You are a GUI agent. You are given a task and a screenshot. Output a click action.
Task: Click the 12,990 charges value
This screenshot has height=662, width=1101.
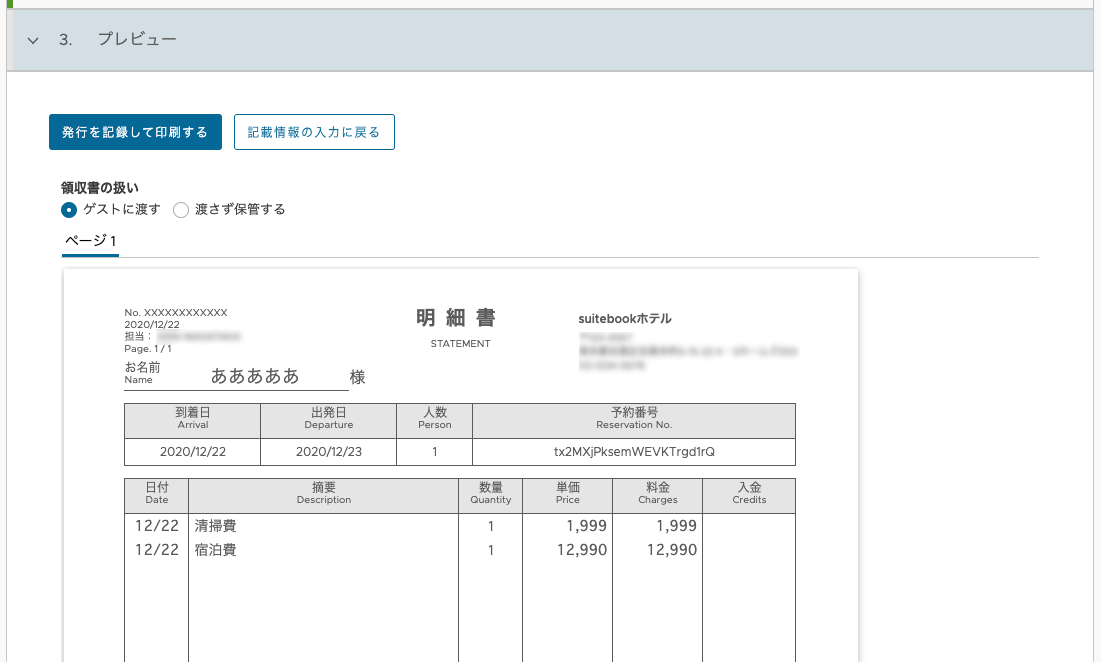click(672, 550)
